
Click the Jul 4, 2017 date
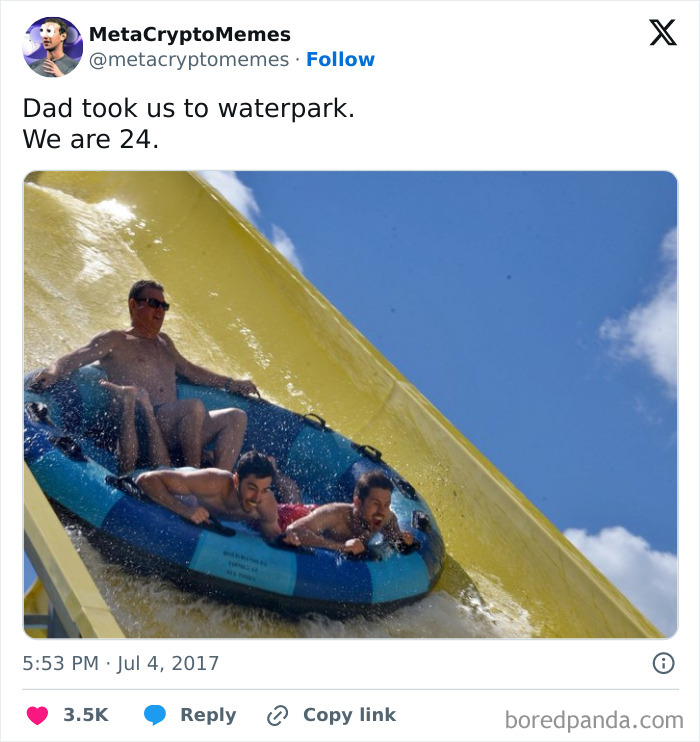tap(168, 663)
